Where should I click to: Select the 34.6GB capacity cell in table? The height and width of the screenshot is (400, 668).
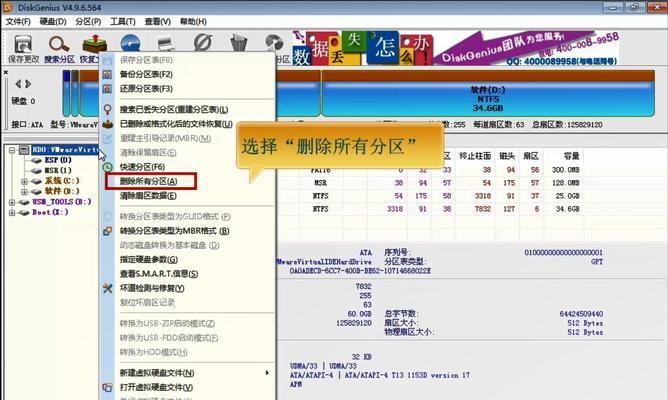[567, 209]
